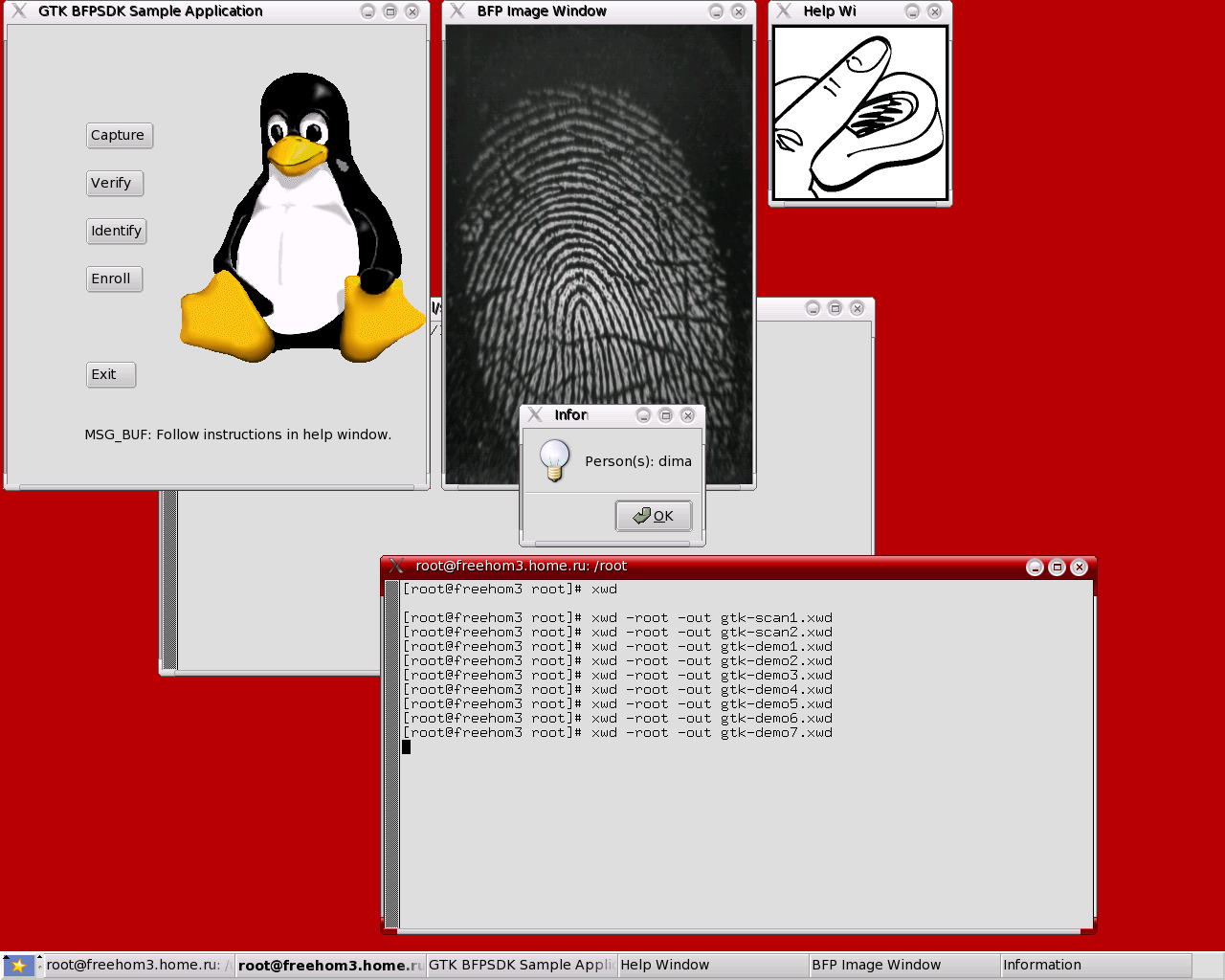Start fingerprint Identify
The image size is (1225, 980).
click(116, 232)
